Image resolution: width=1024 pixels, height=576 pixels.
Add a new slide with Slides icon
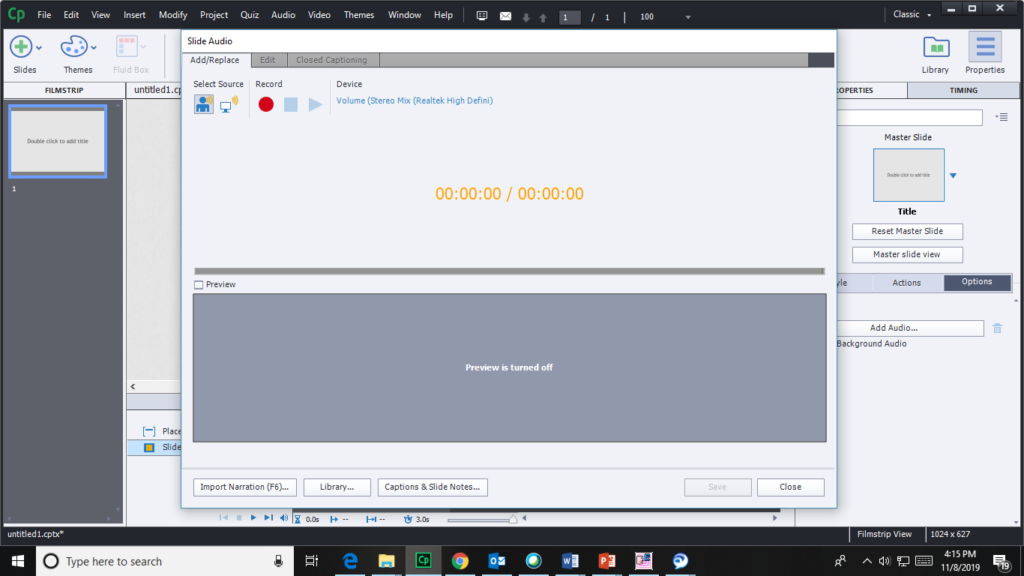[21, 47]
